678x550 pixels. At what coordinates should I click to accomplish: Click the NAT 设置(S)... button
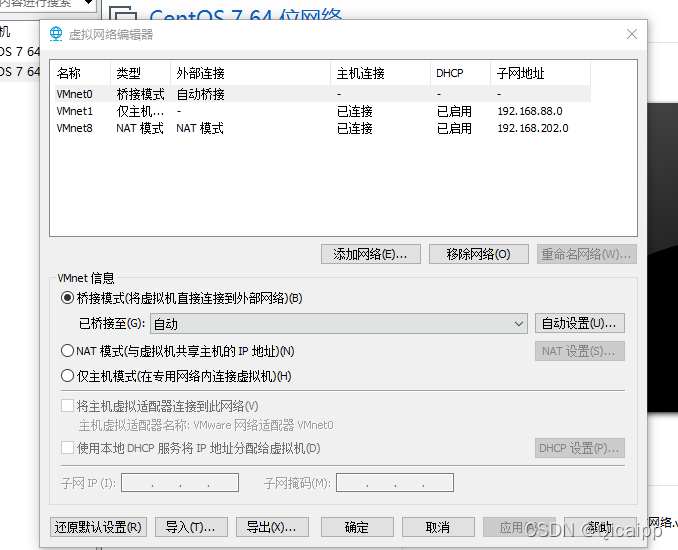click(x=579, y=351)
